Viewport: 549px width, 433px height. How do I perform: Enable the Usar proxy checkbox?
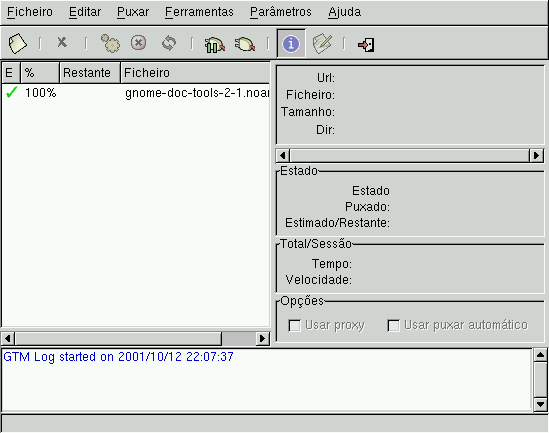[294, 326]
